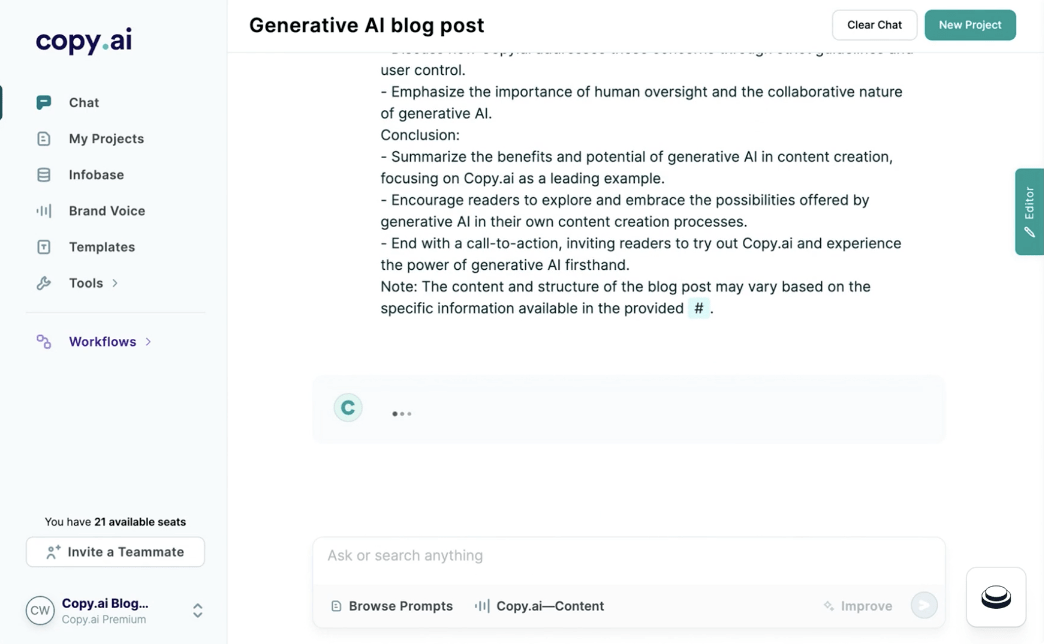Click the Tools wrench icon
Image resolution: width=1052 pixels, height=644 pixels.
pyautogui.click(x=44, y=283)
